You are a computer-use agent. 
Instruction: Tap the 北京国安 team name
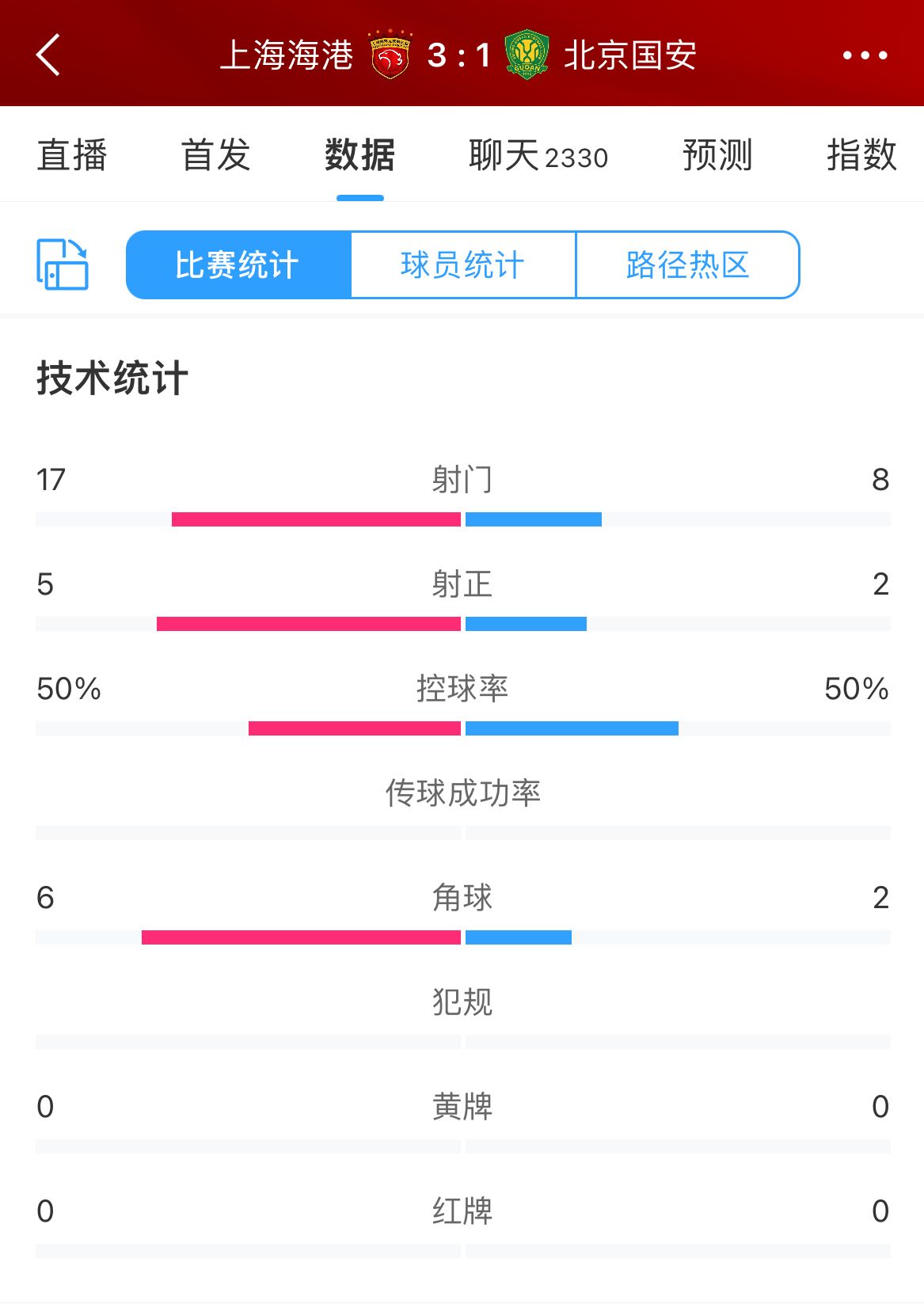(x=630, y=55)
